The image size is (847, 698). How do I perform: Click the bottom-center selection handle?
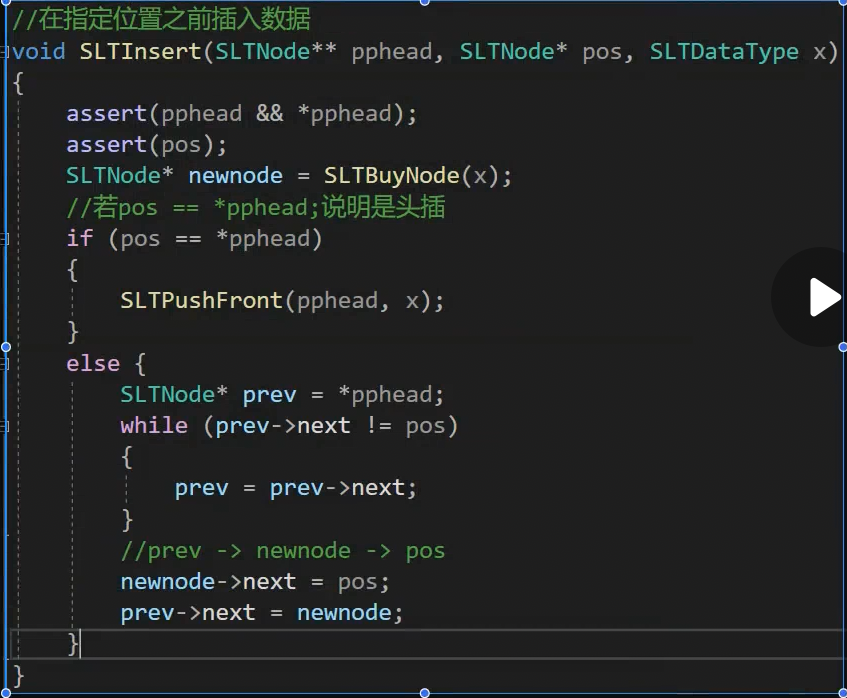[425, 693]
